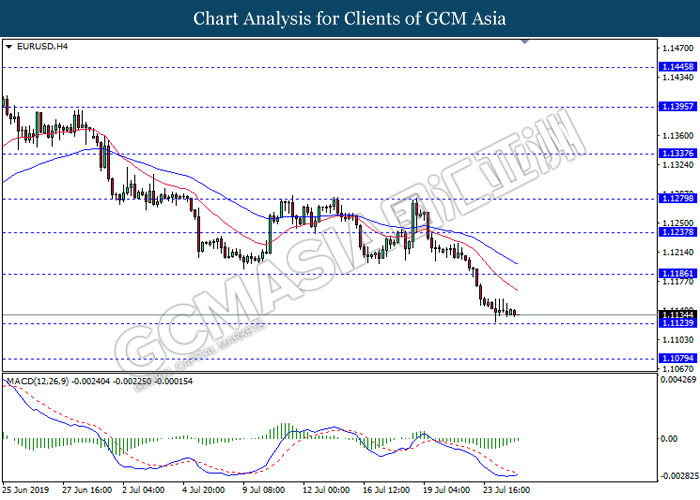Click the 1.13376 horizontal line price tag
The image size is (700, 500).
point(678,153)
